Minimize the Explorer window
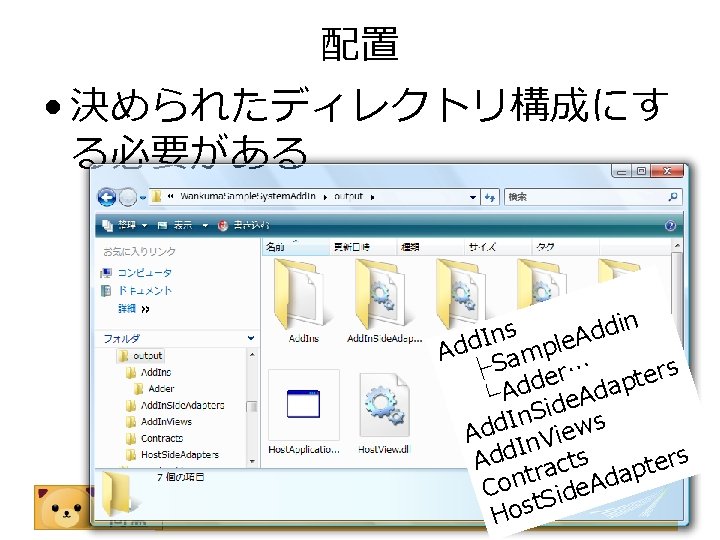The width and height of the screenshot is (720, 540). (622, 171)
